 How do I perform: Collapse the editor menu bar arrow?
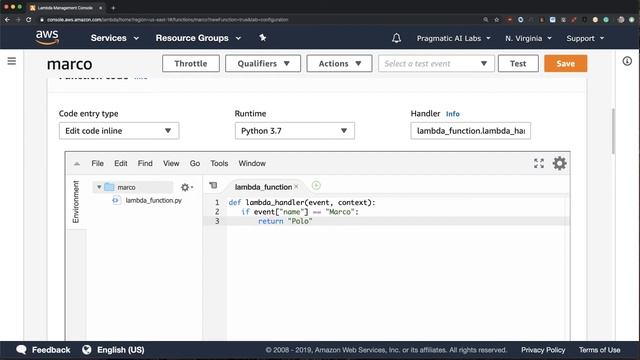pyautogui.click(x=77, y=164)
